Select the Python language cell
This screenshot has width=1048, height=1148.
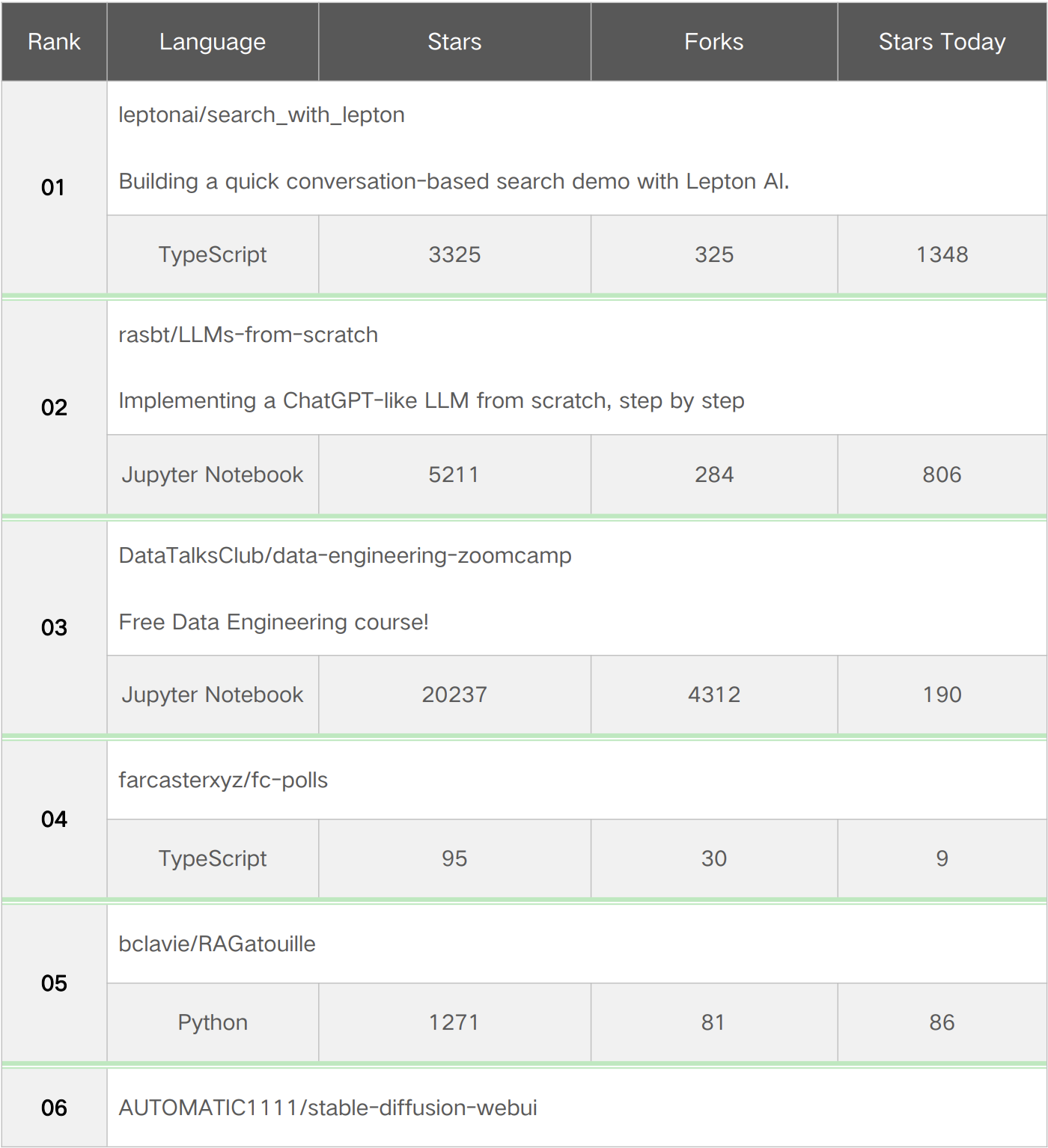coord(213,1022)
